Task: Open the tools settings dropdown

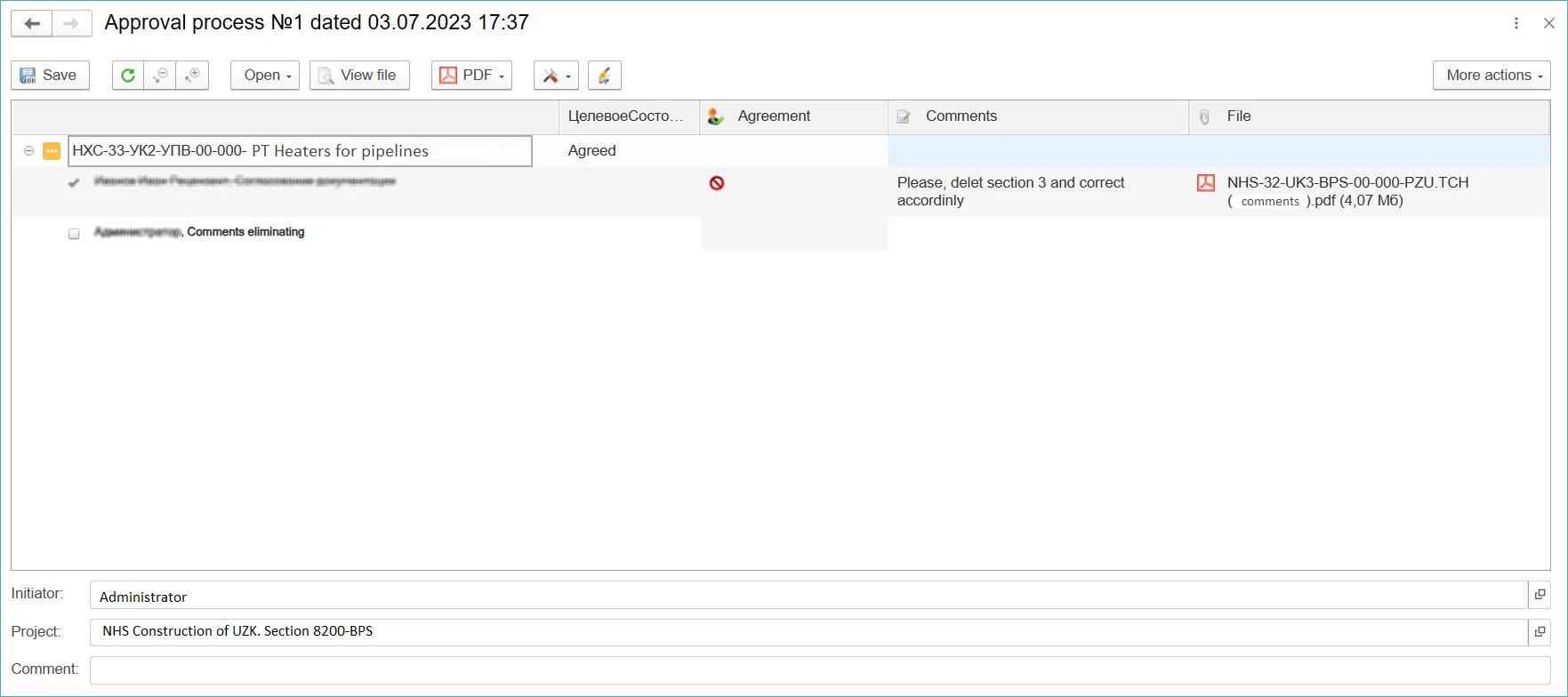Action: 556,76
